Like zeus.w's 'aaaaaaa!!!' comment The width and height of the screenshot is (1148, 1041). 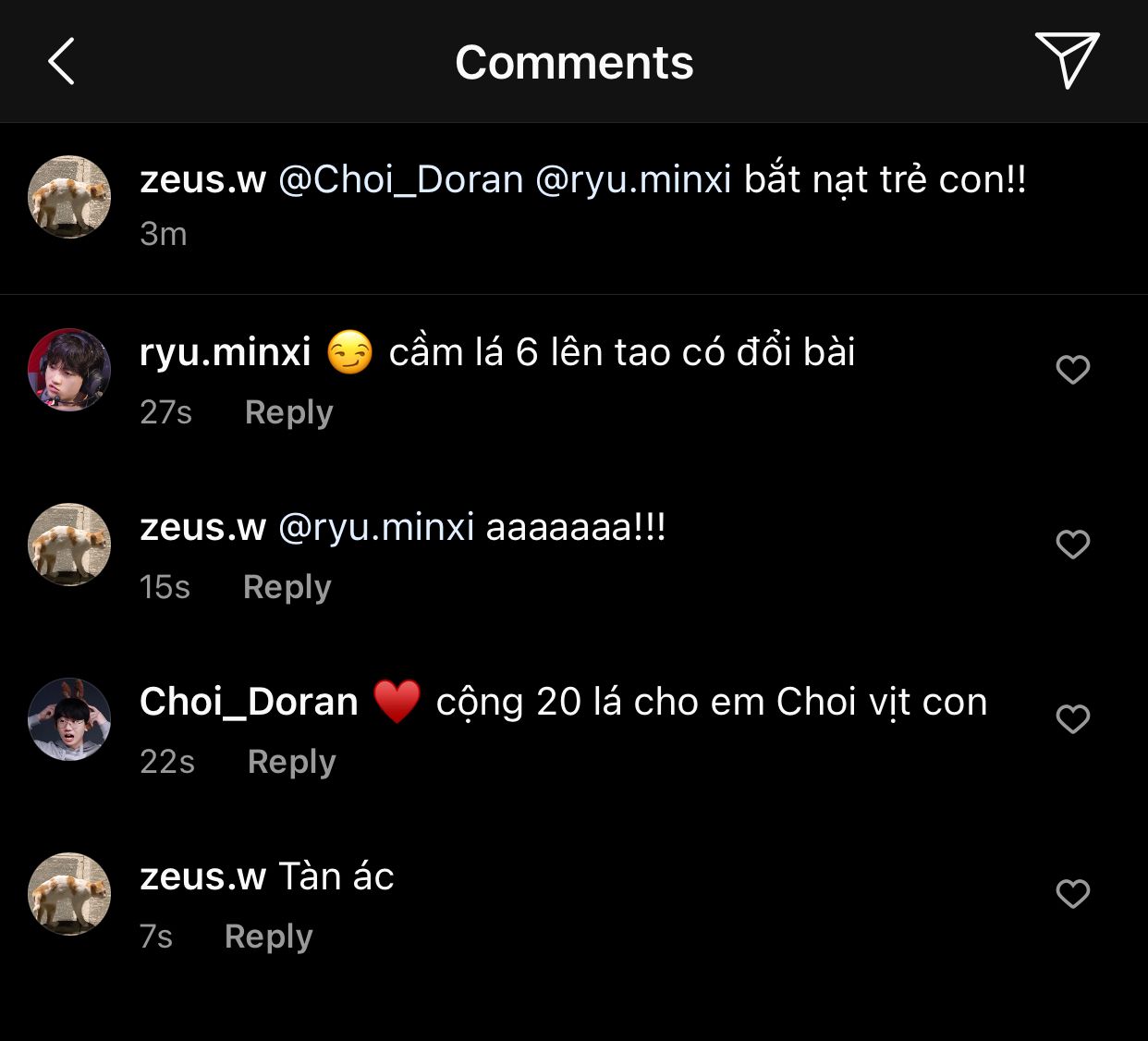click(1072, 545)
